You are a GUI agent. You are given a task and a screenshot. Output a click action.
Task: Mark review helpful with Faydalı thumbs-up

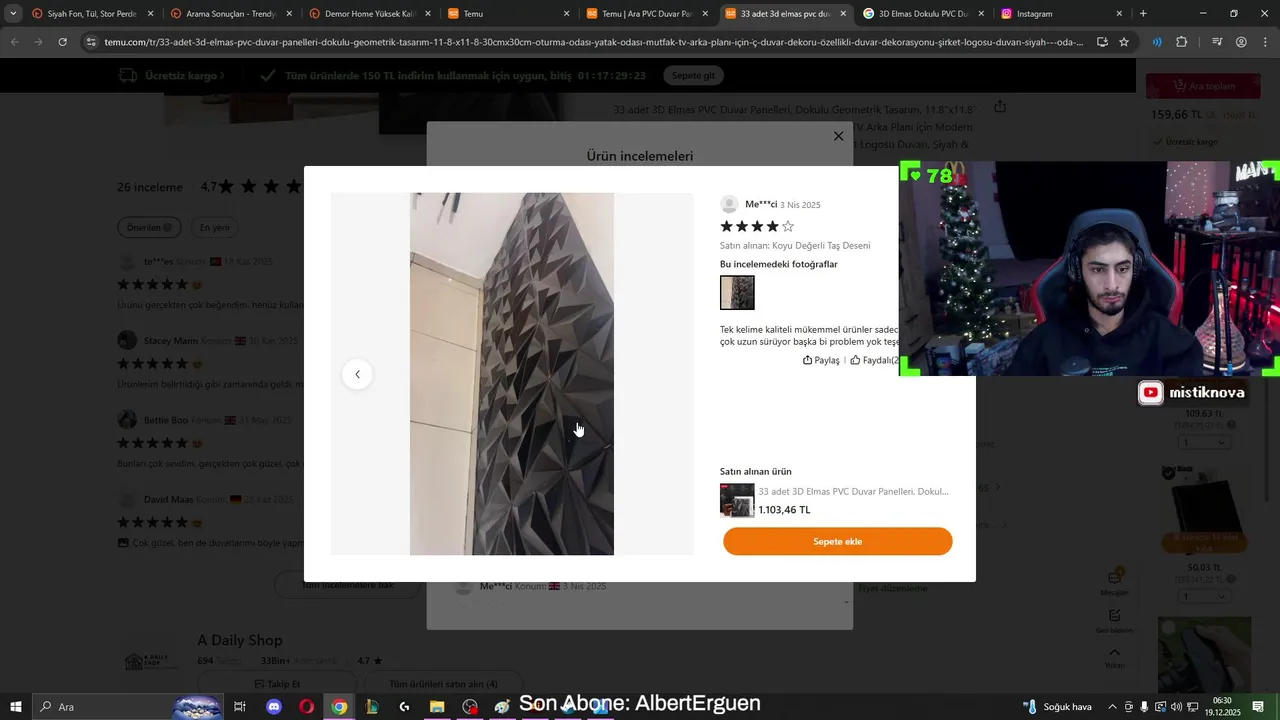point(874,360)
